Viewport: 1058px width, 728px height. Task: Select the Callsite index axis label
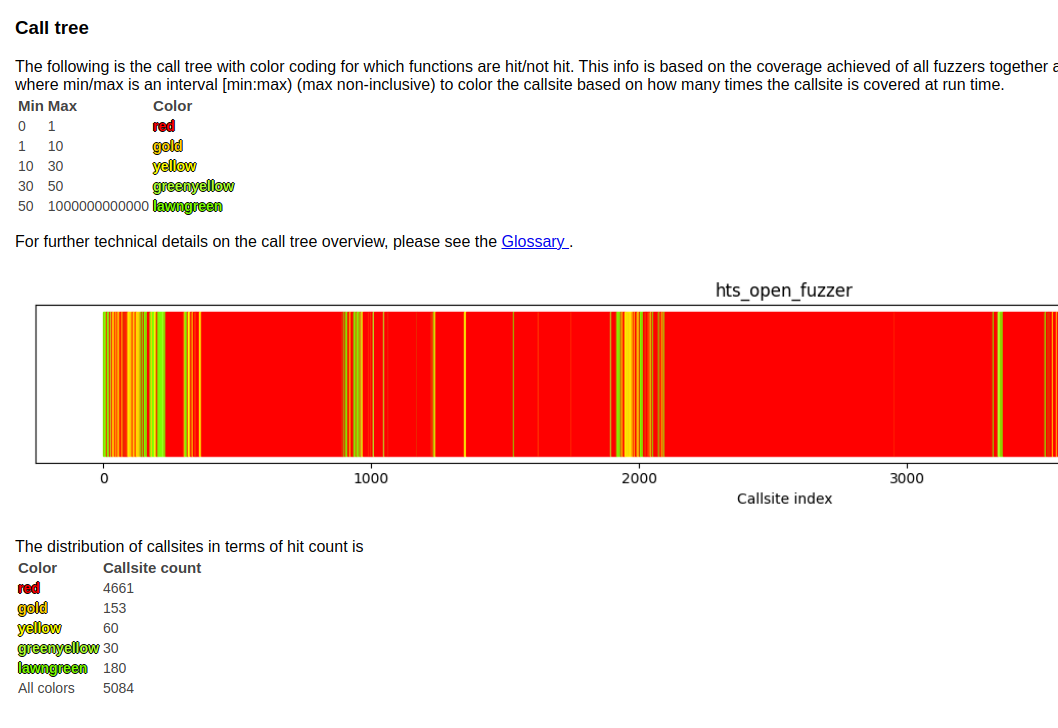784,498
